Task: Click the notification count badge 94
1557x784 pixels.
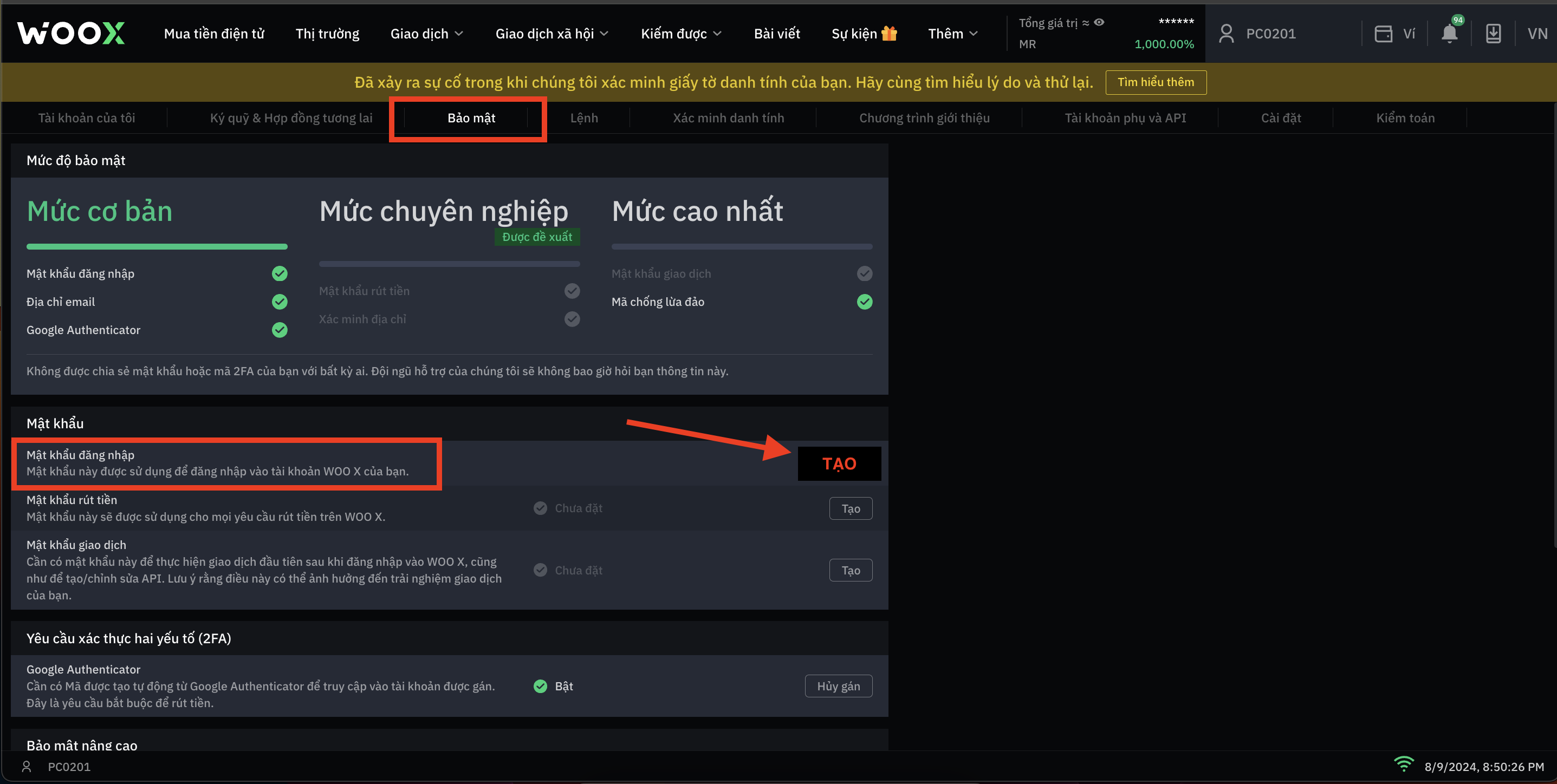Action: (1458, 20)
